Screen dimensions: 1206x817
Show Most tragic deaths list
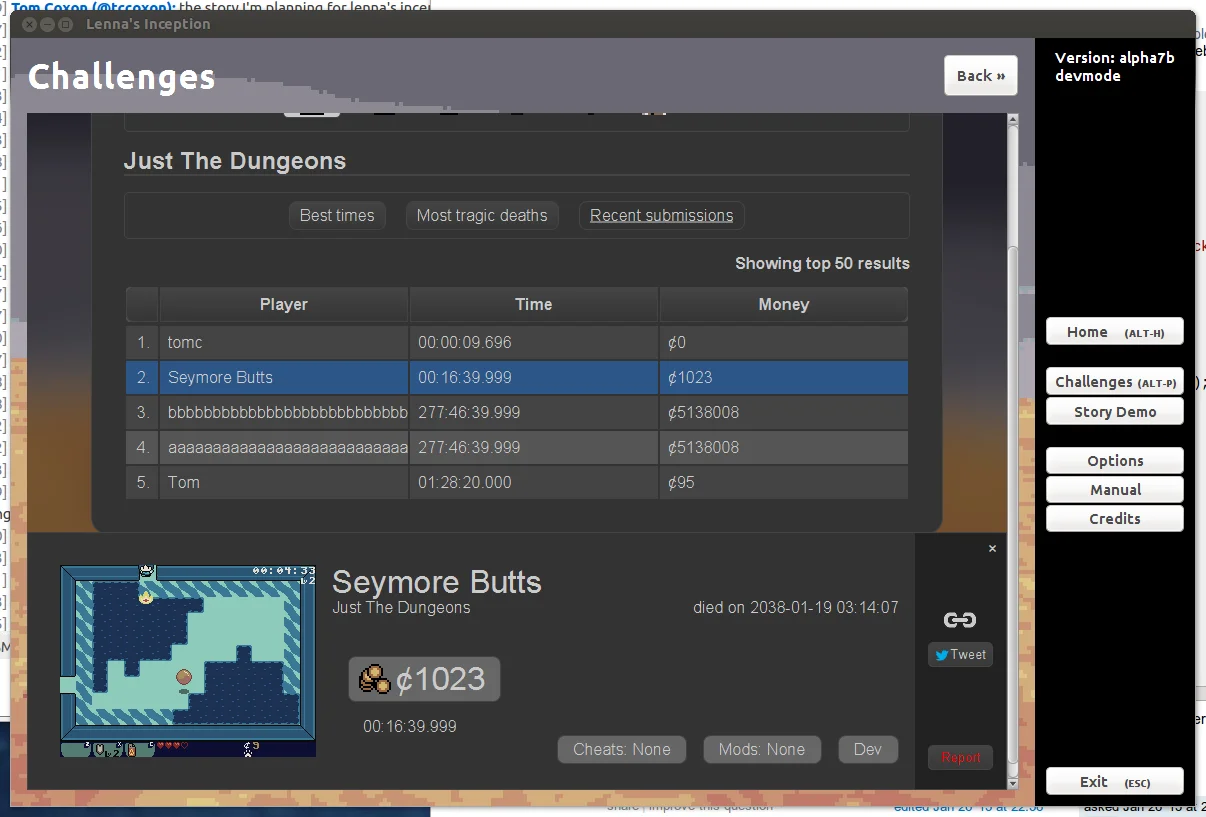coord(481,215)
